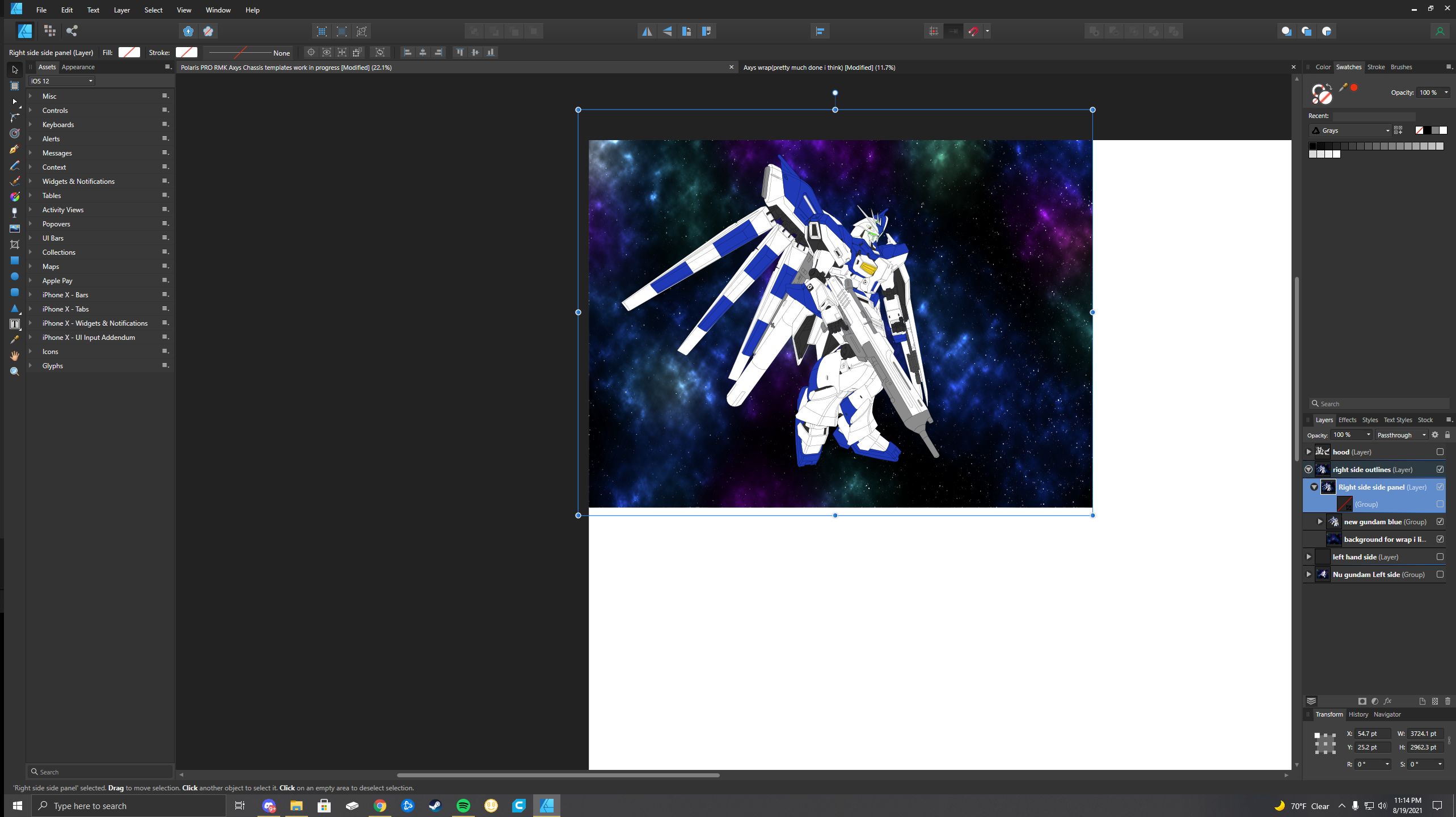The width and height of the screenshot is (1456, 817).
Task: Open the Layer menu
Action: (x=121, y=10)
